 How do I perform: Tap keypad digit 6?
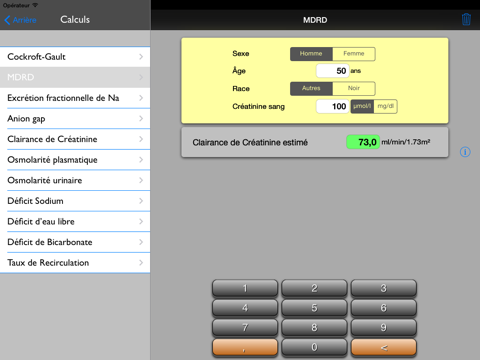[384, 308]
